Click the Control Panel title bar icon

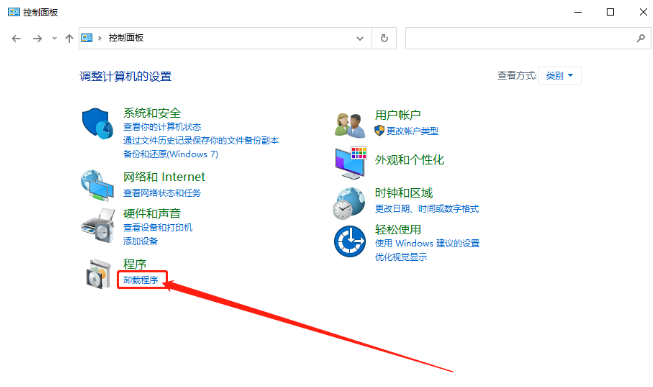tap(14, 12)
